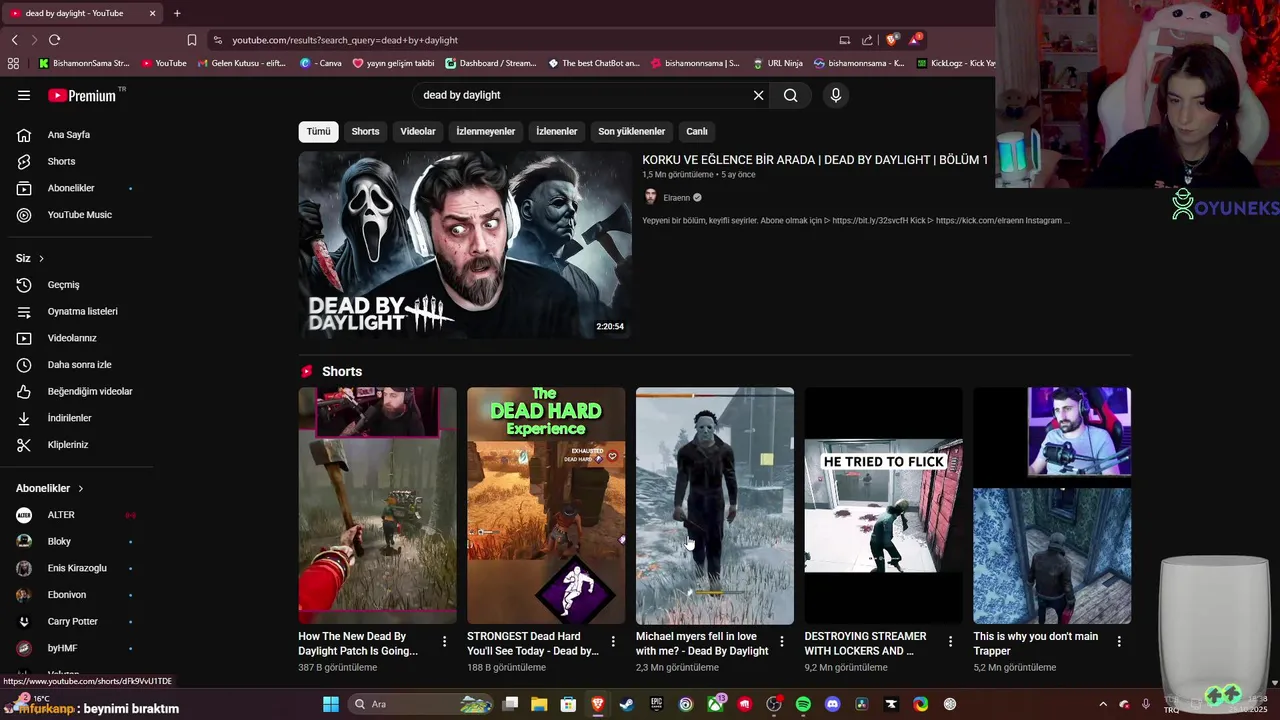
Task: Click the Canva bookmark in bookmarks bar
Action: click(321, 63)
